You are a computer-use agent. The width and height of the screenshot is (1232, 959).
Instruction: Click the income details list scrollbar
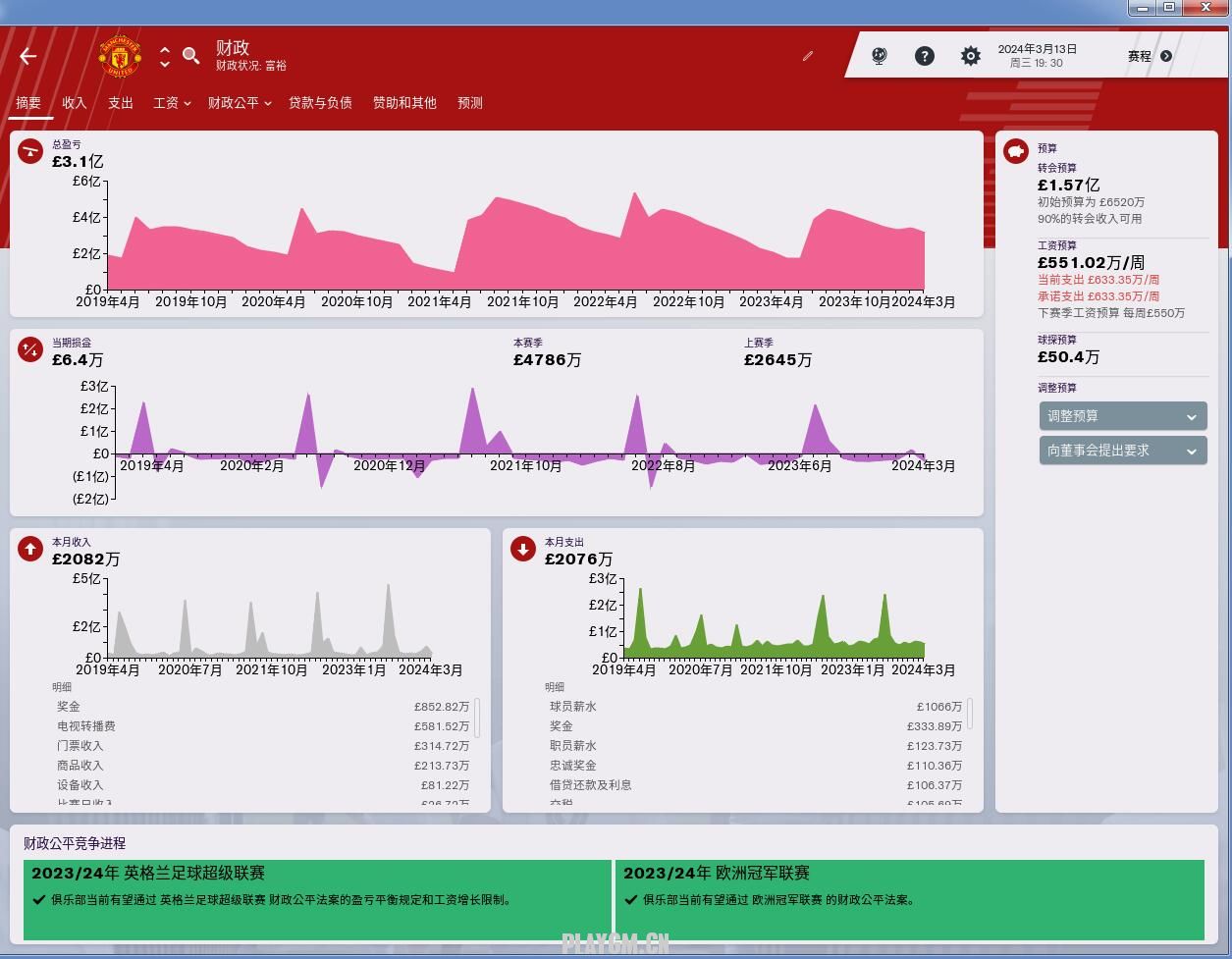(477, 718)
